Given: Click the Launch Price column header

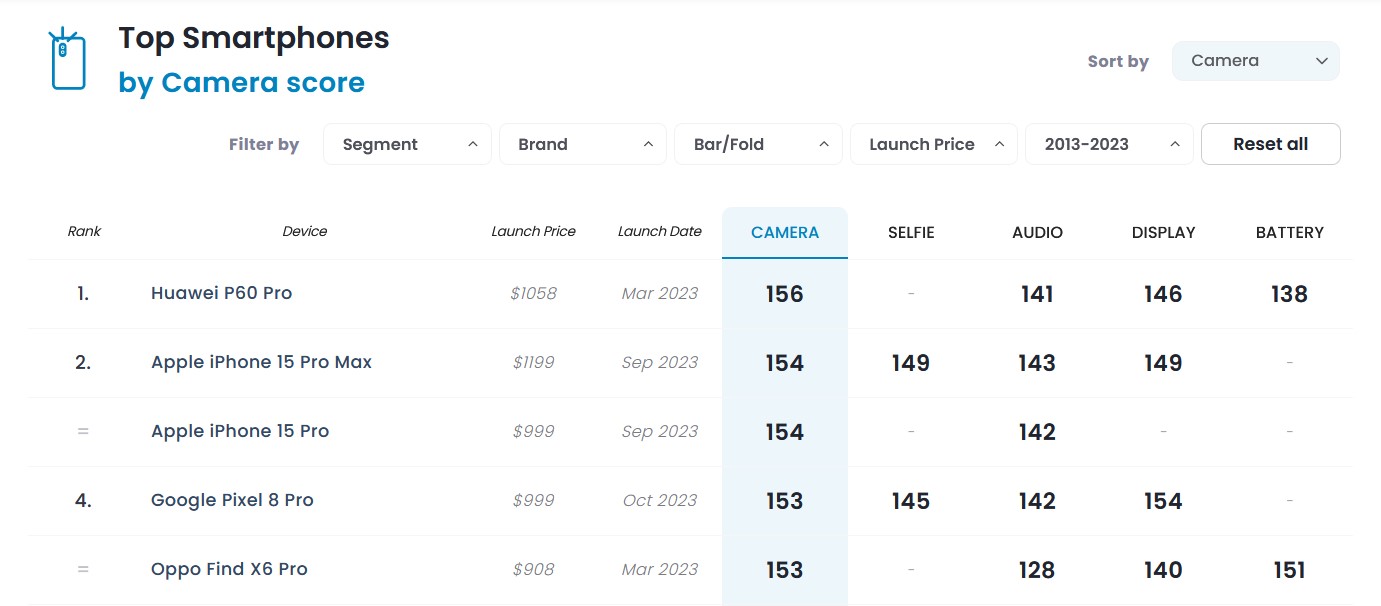Looking at the screenshot, I should point(533,231).
